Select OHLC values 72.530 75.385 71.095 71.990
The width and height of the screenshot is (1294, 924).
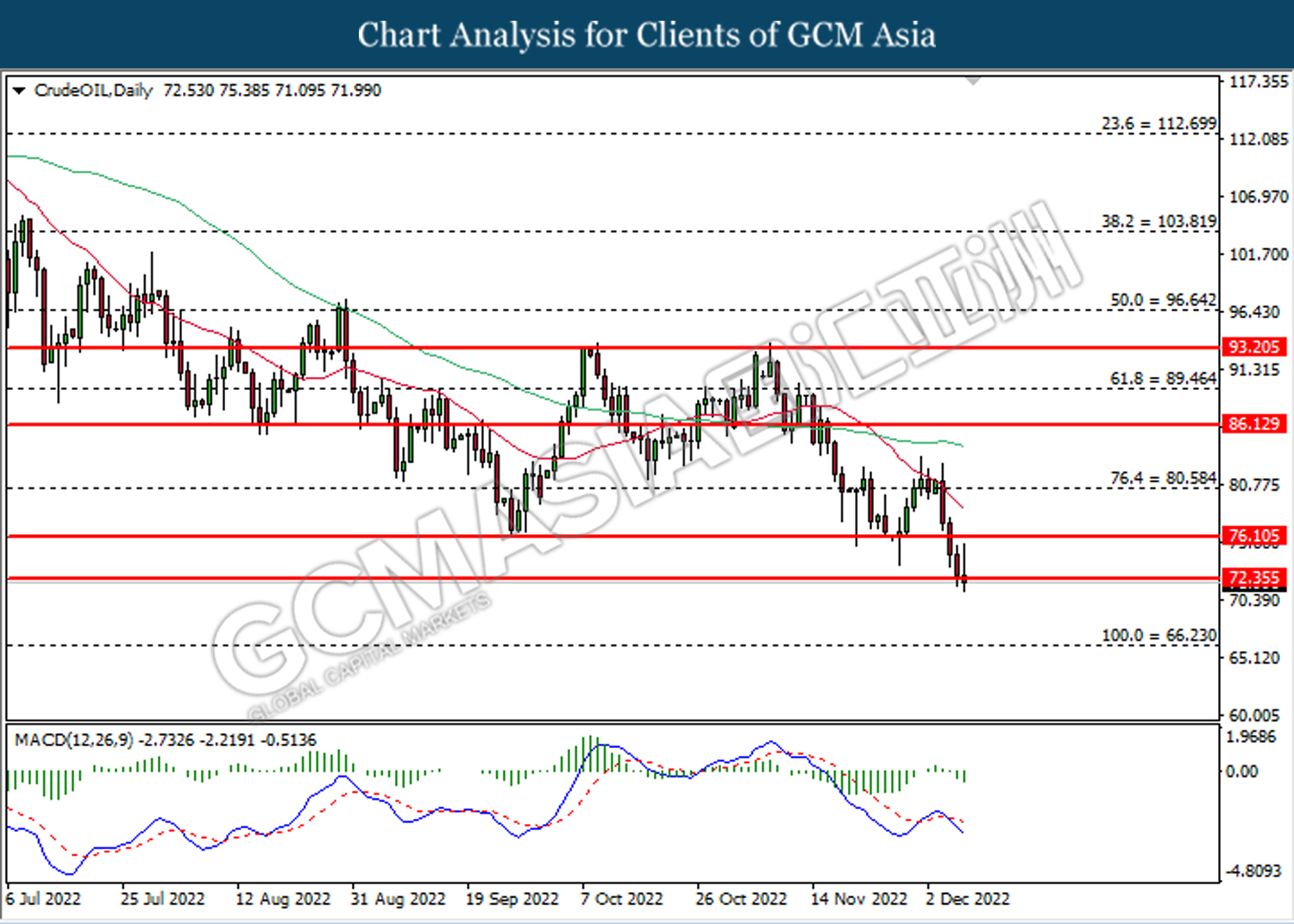pyautogui.click(x=272, y=91)
